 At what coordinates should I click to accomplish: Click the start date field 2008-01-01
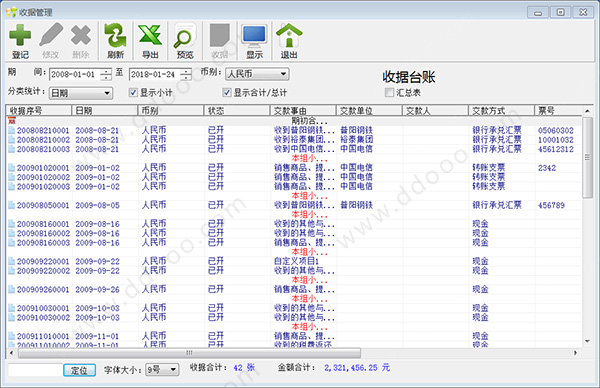coord(75,74)
